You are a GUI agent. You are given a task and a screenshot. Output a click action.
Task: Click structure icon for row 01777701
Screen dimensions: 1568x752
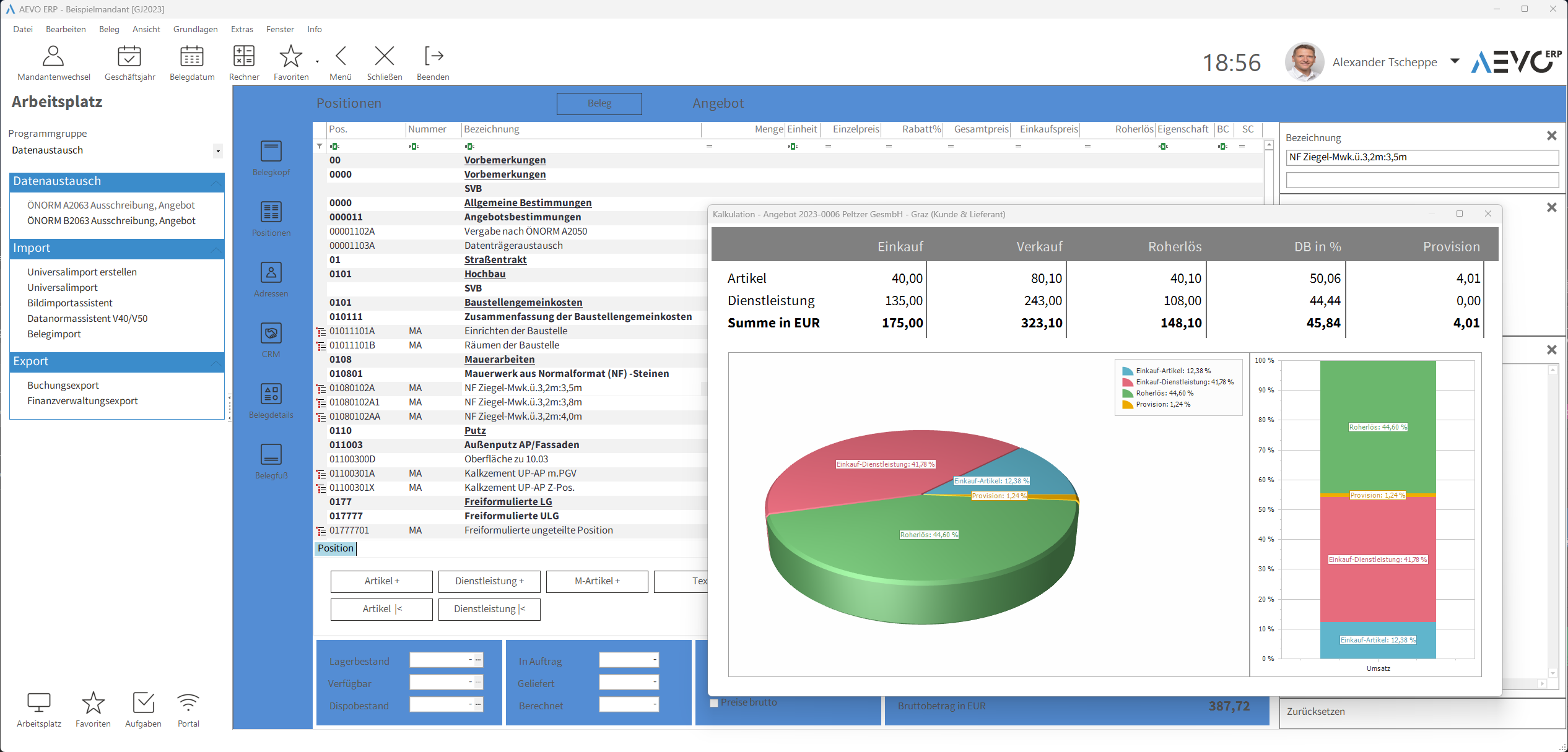(x=321, y=531)
